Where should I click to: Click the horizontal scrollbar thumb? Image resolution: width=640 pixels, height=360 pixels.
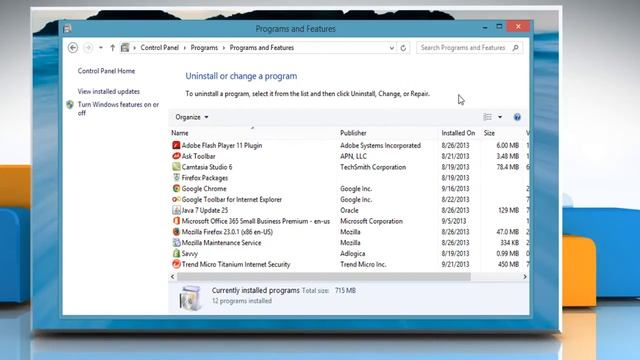[x=324, y=277]
